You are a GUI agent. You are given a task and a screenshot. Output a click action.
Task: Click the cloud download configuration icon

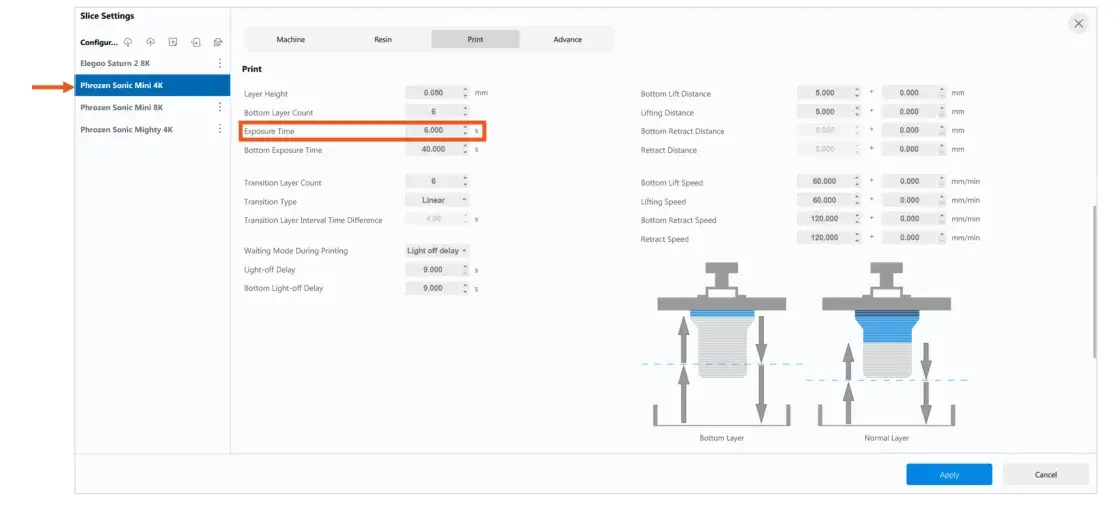(128, 42)
